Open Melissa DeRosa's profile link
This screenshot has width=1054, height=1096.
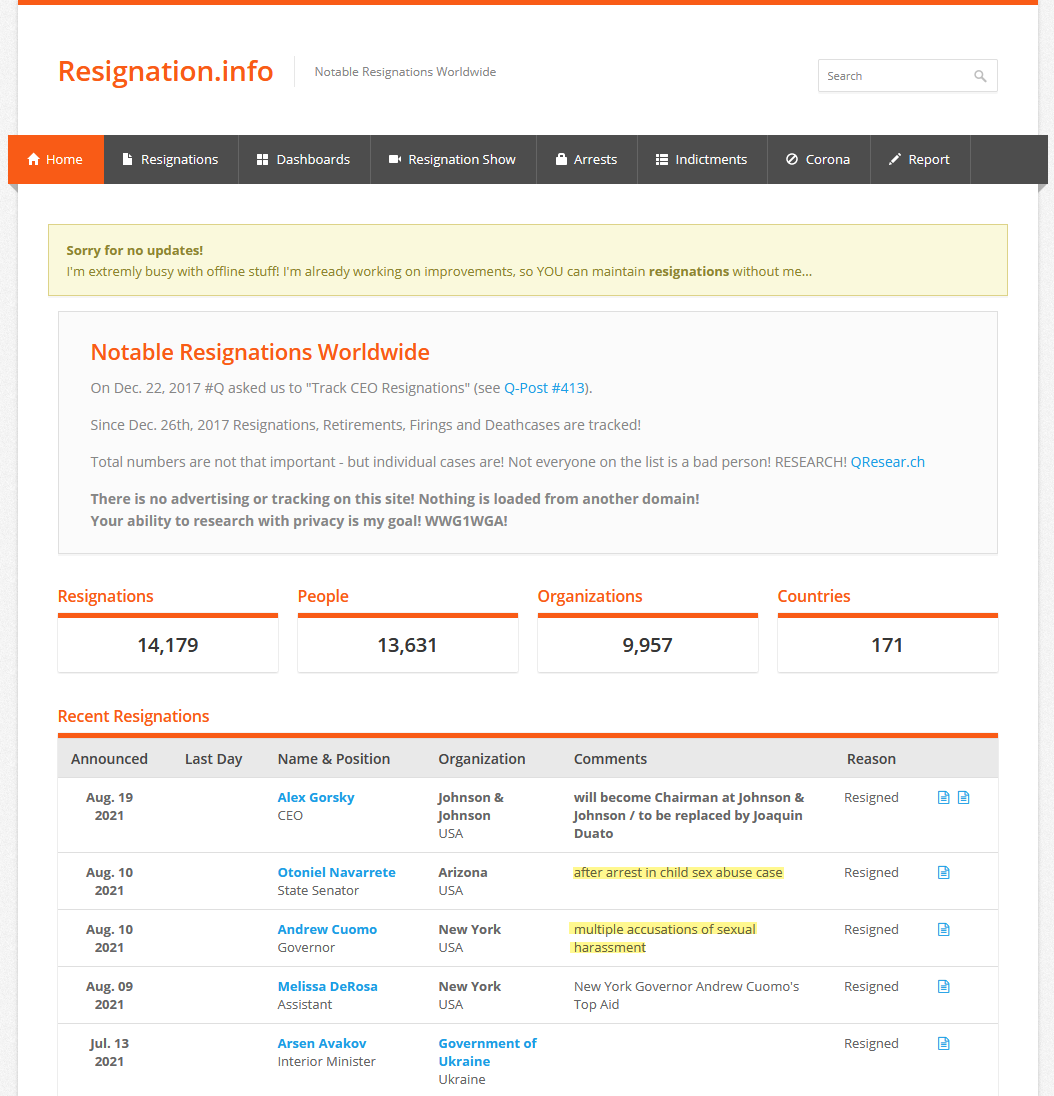coord(327,986)
